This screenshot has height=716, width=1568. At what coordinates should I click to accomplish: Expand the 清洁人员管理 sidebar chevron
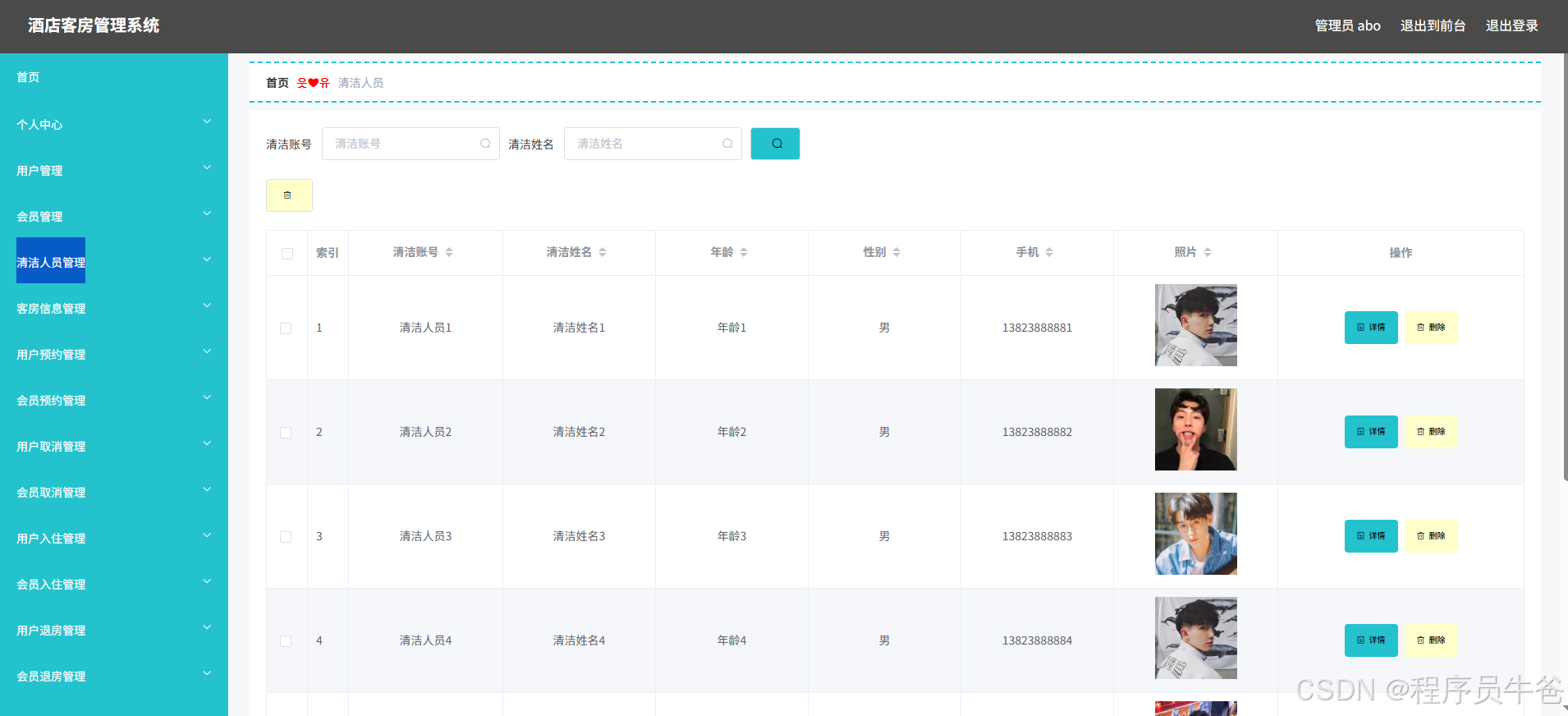coord(207,259)
